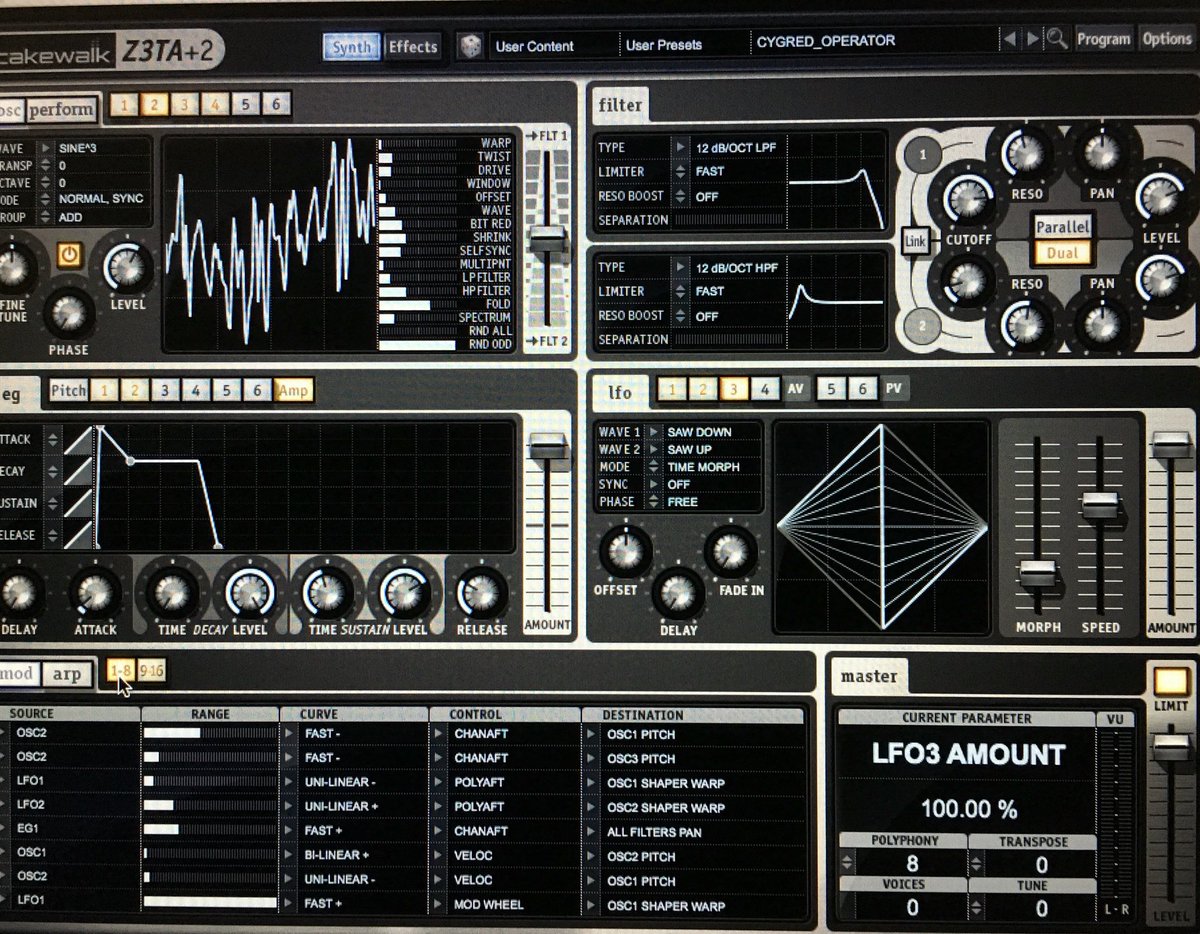The height and width of the screenshot is (934, 1200).
Task: Click the envelope ATTACK knob
Action: point(96,594)
